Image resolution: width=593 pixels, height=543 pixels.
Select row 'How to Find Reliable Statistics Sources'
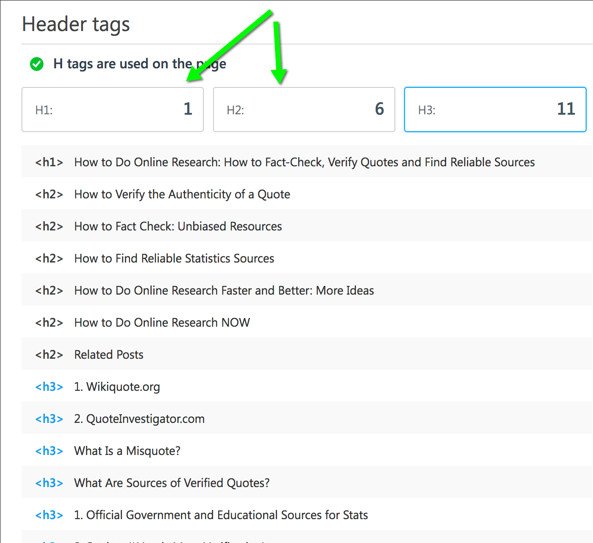click(307, 259)
